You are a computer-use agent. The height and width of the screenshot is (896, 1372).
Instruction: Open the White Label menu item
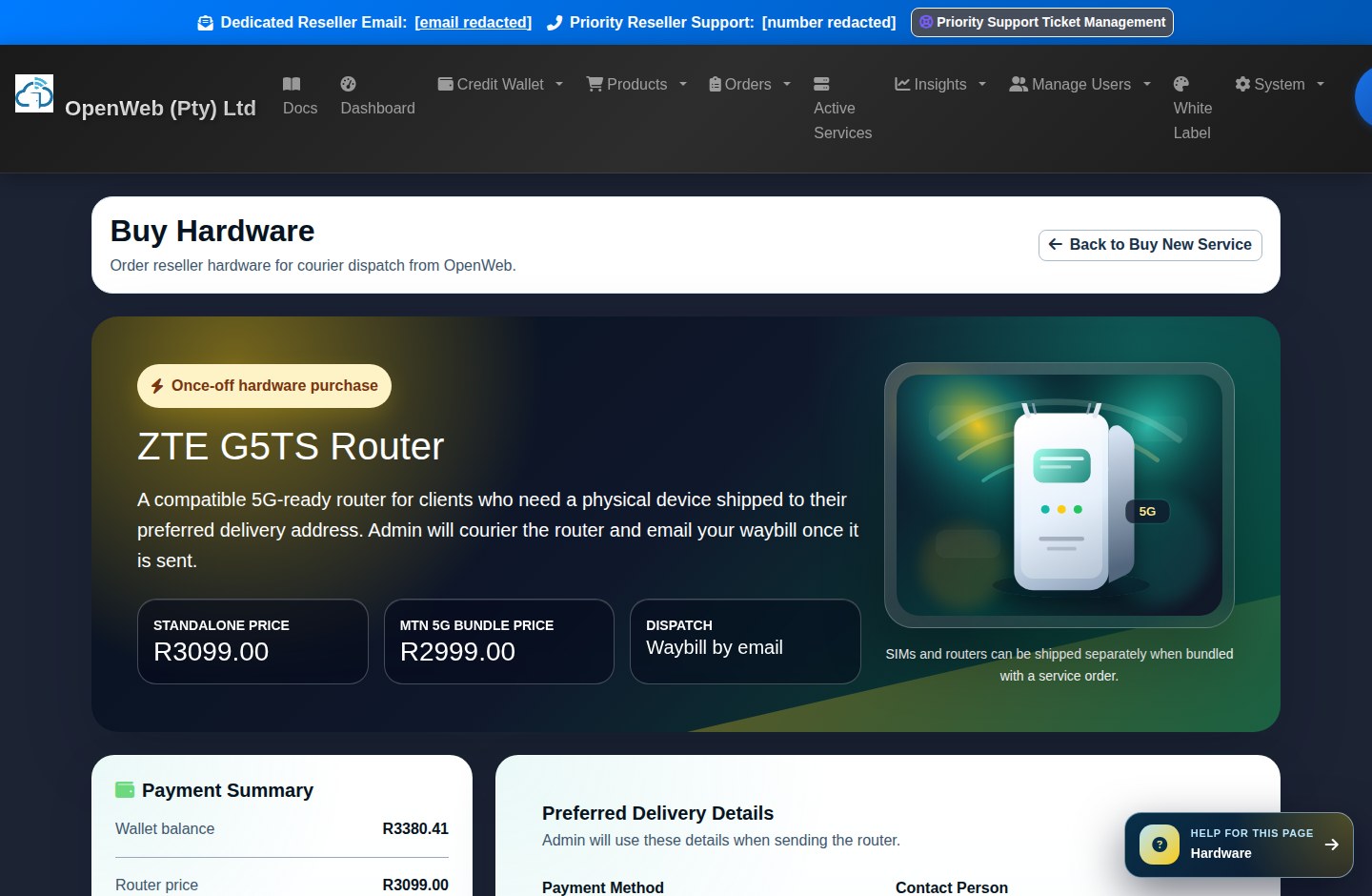pos(1193,108)
